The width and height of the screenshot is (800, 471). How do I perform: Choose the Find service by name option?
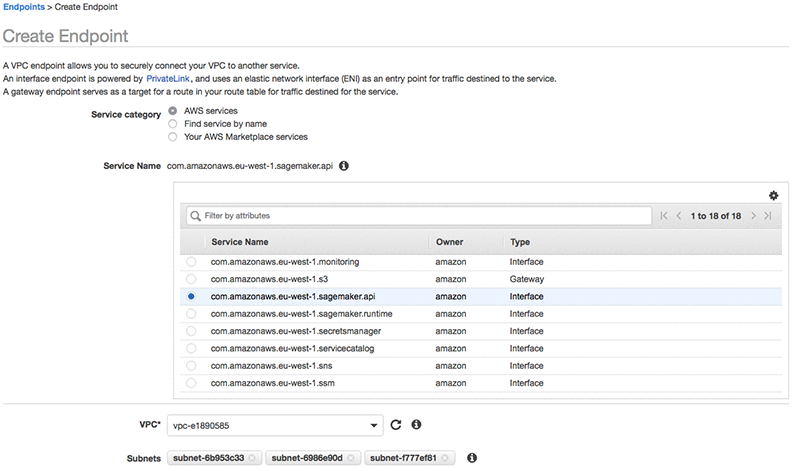[x=173, y=123]
